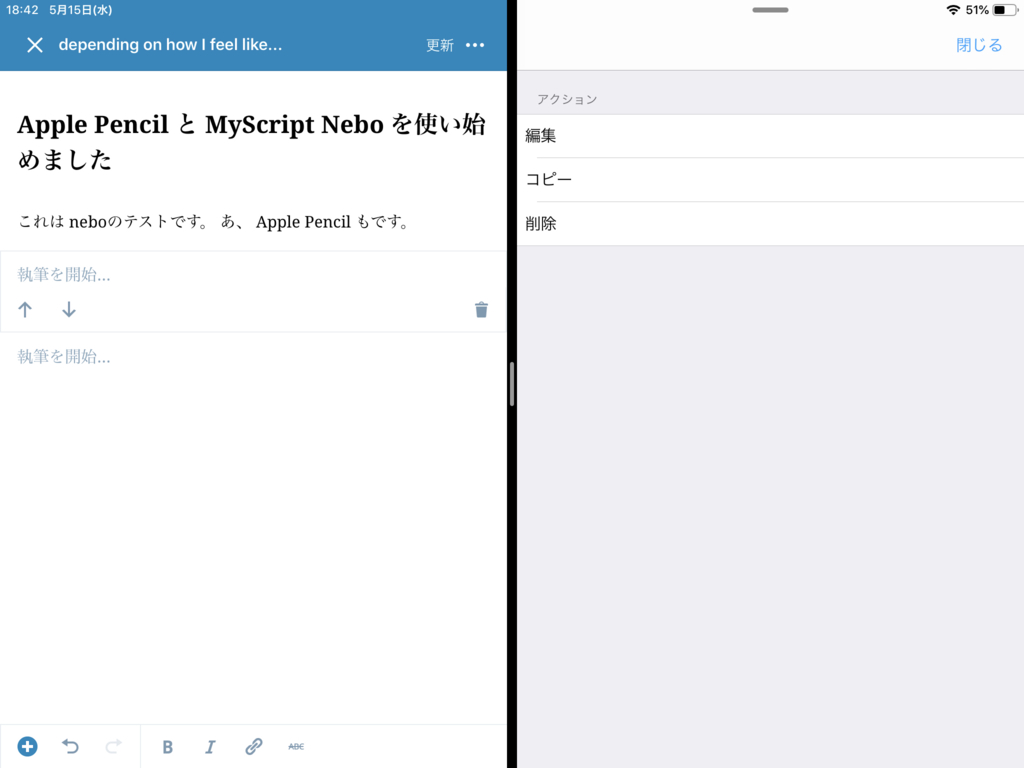
Task: Tap the Wi-Fi status icon
Action: point(953,10)
